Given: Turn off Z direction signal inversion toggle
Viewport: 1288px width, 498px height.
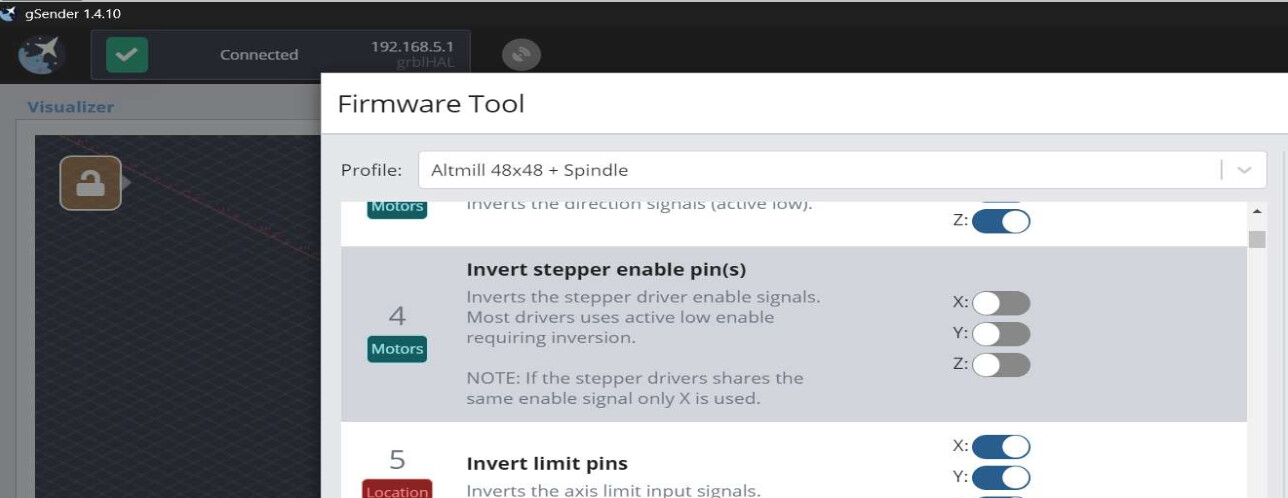Looking at the screenshot, I should [1001, 221].
